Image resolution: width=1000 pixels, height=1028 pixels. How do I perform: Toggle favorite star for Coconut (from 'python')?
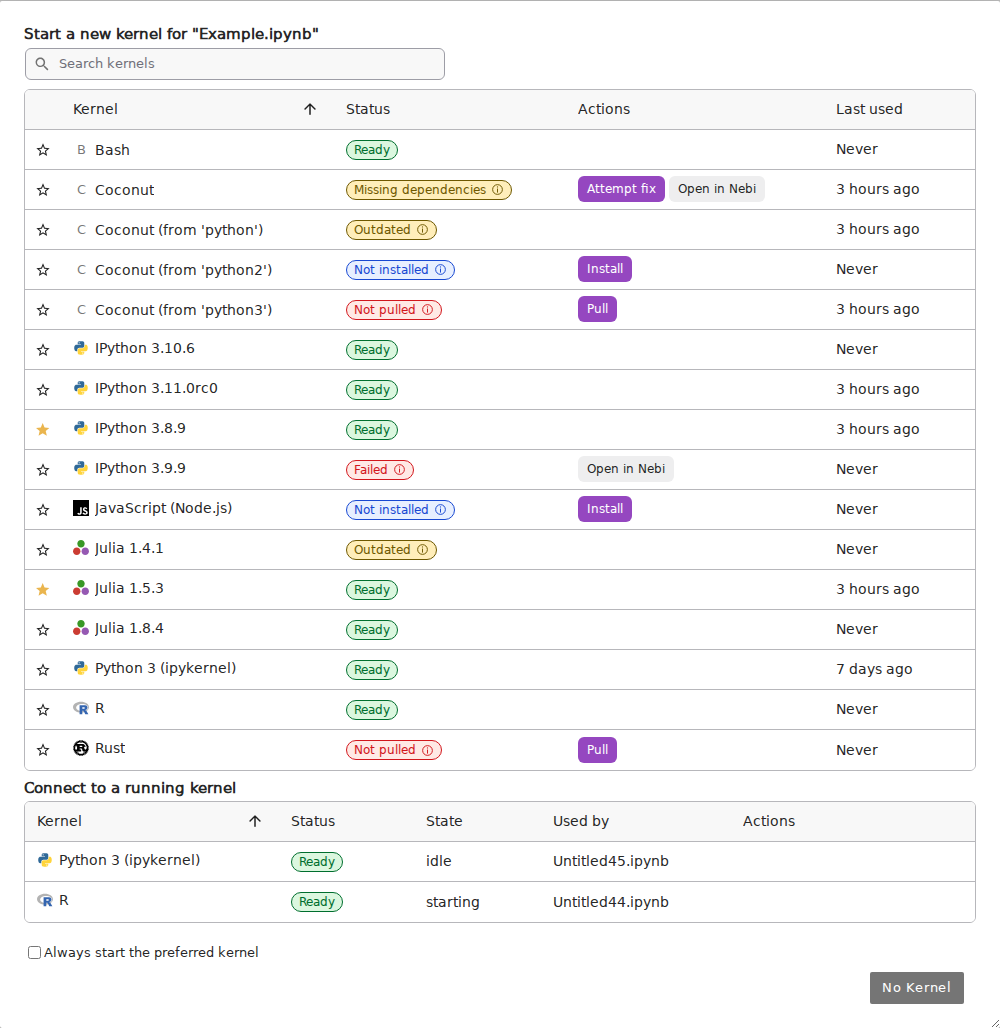pyautogui.click(x=43, y=230)
